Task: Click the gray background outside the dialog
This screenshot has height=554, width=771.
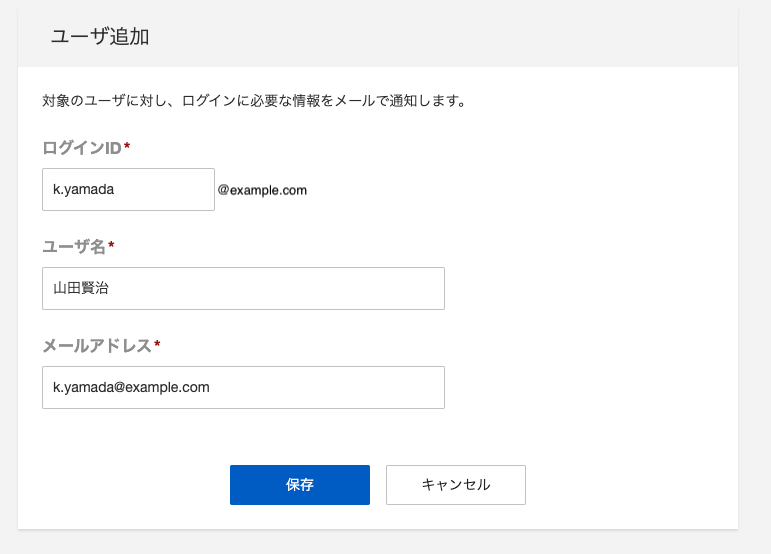Action: [755, 275]
